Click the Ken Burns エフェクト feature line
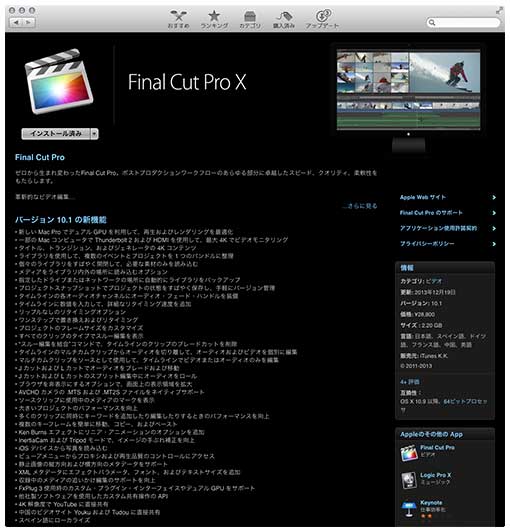This screenshot has width=510, height=532. (x=110, y=432)
